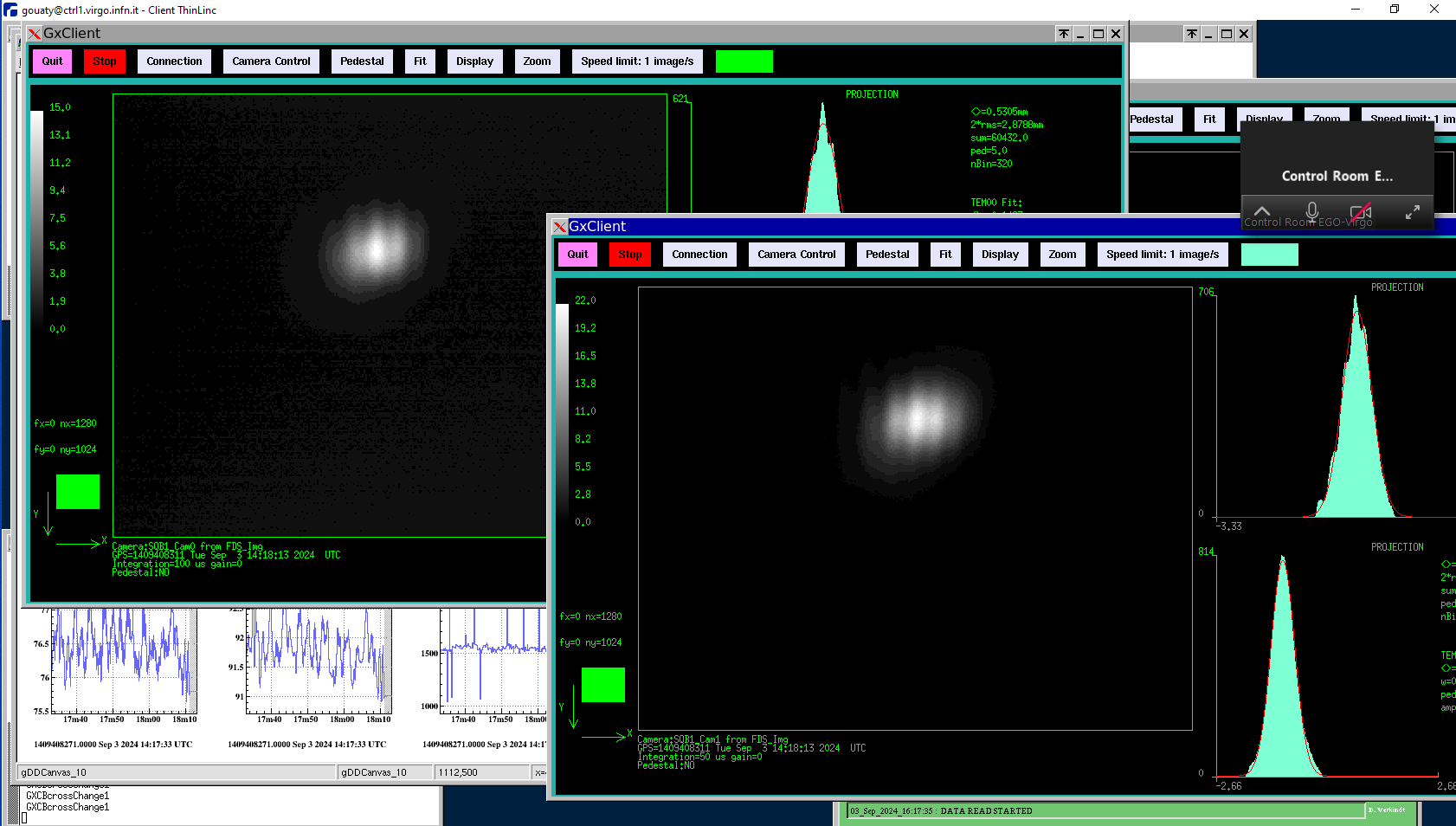
Task: Open Display menu in front GxClient window
Action: pyautogui.click(x=1000, y=255)
